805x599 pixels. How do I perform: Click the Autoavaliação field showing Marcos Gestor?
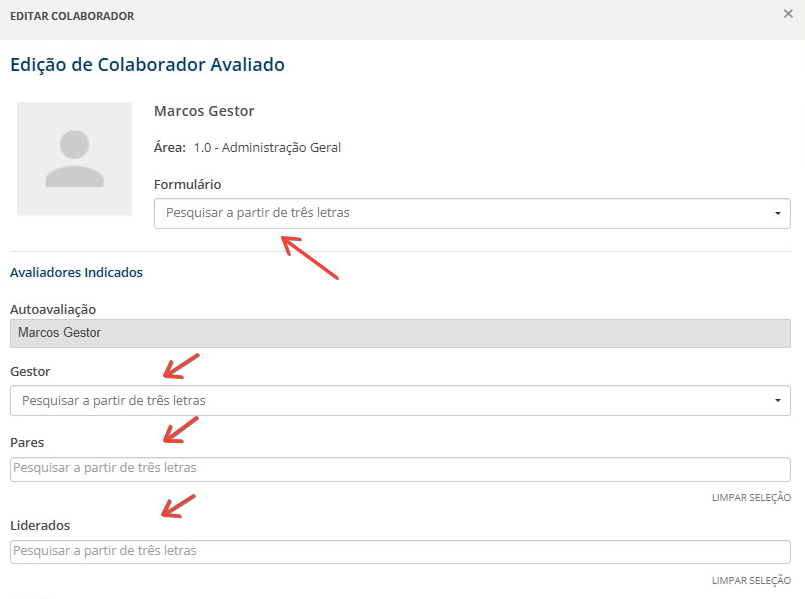tap(400, 333)
